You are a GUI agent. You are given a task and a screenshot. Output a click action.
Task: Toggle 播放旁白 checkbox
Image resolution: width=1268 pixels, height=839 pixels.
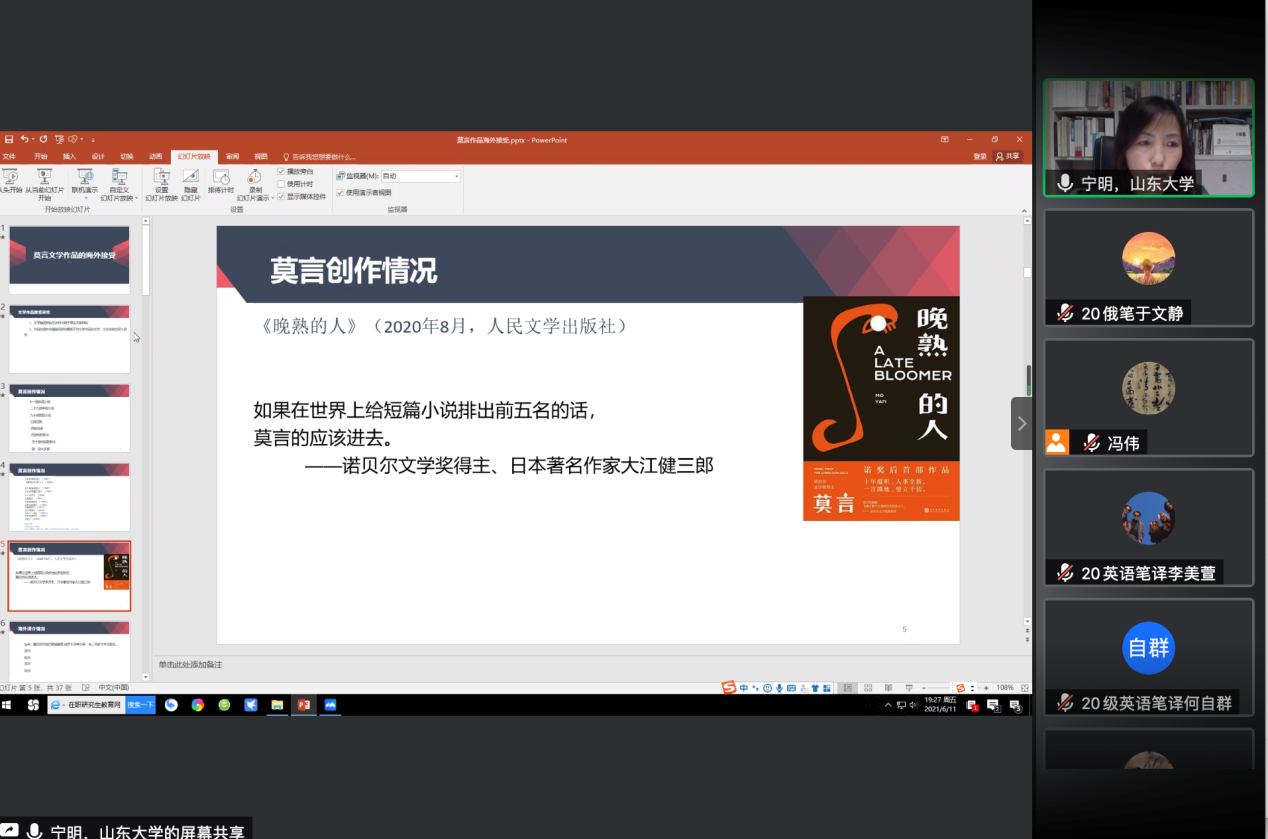click(x=281, y=172)
